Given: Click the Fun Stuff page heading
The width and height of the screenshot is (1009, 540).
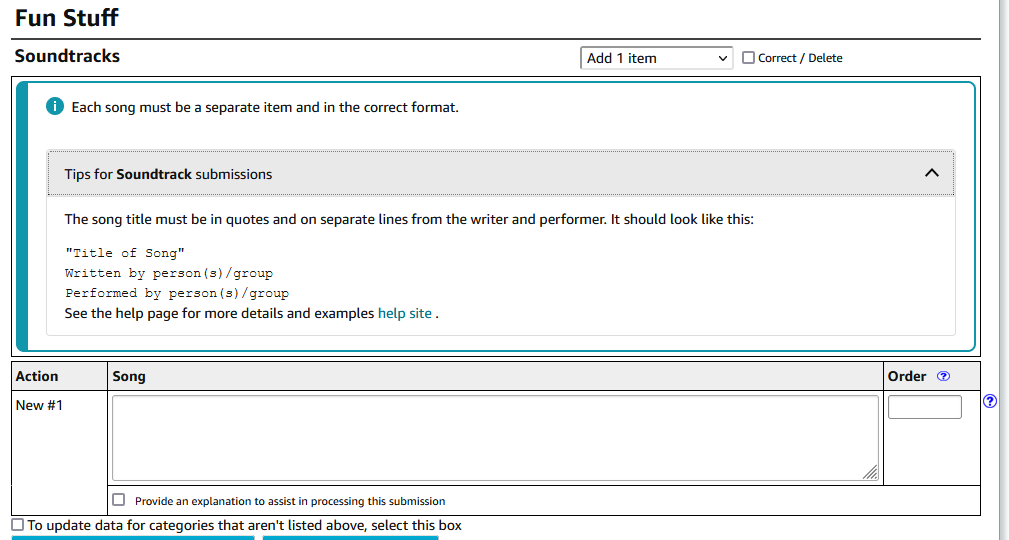Looking at the screenshot, I should click(66, 17).
